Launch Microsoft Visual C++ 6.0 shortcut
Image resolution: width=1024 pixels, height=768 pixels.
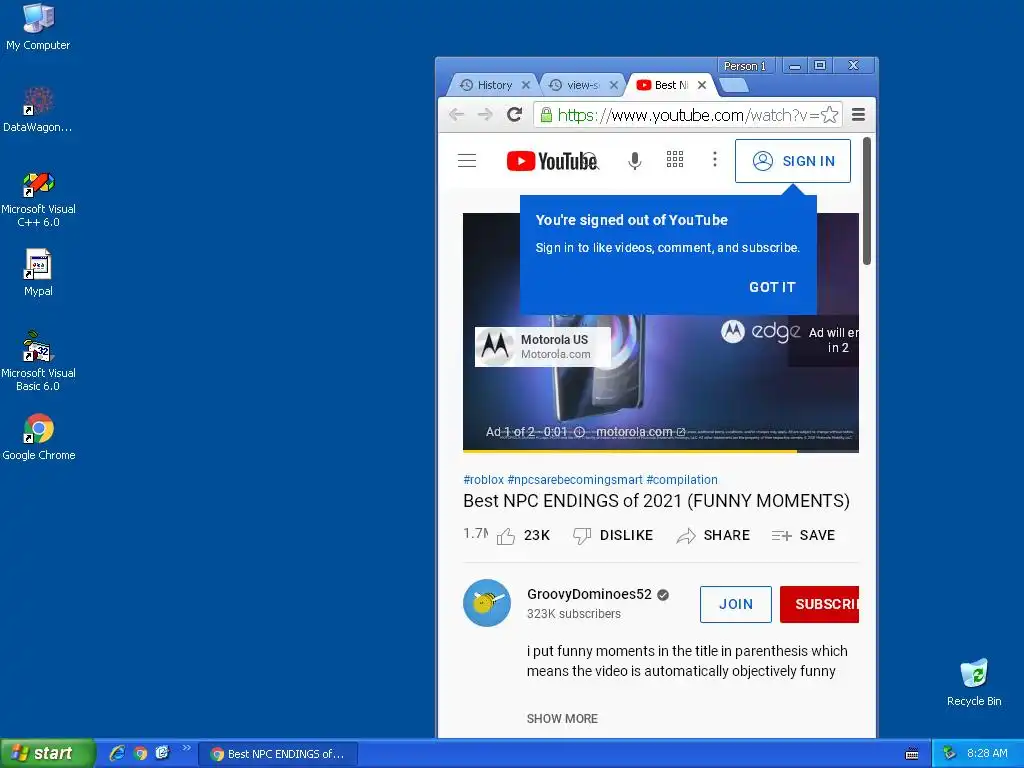tap(38, 199)
